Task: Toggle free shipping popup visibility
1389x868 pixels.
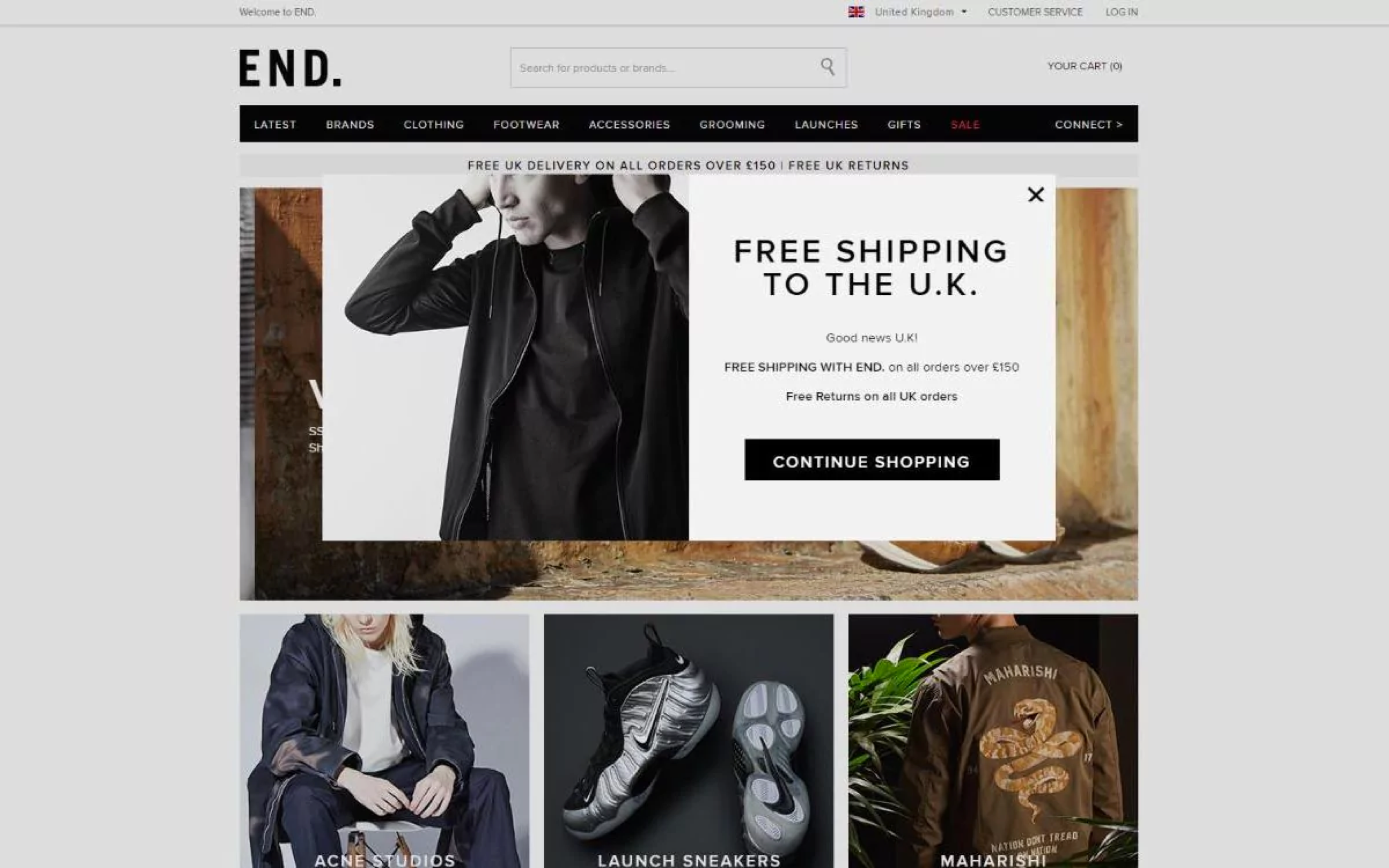Action: [x=1035, y=194]
